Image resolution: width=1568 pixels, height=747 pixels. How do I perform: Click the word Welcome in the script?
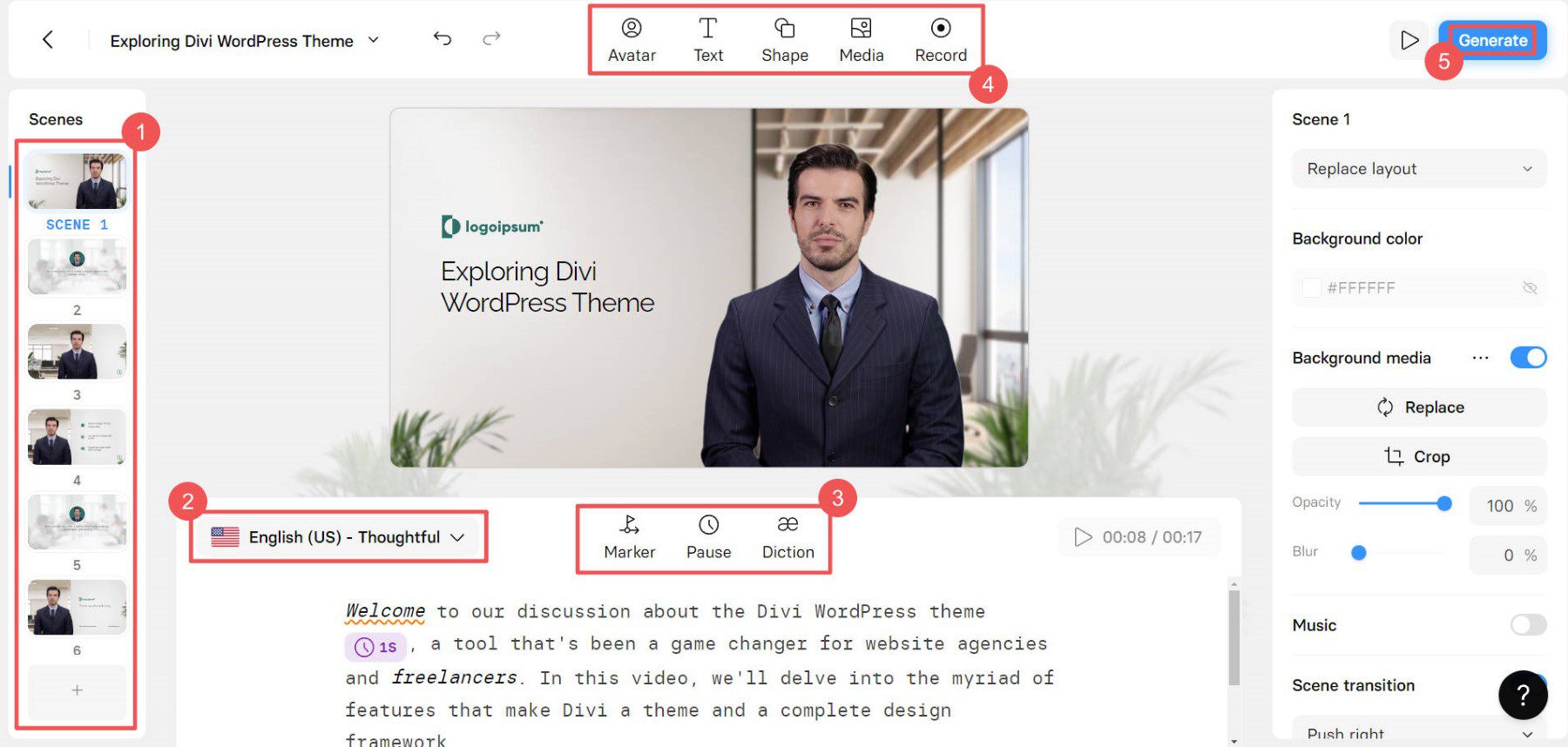pos(385,611)
